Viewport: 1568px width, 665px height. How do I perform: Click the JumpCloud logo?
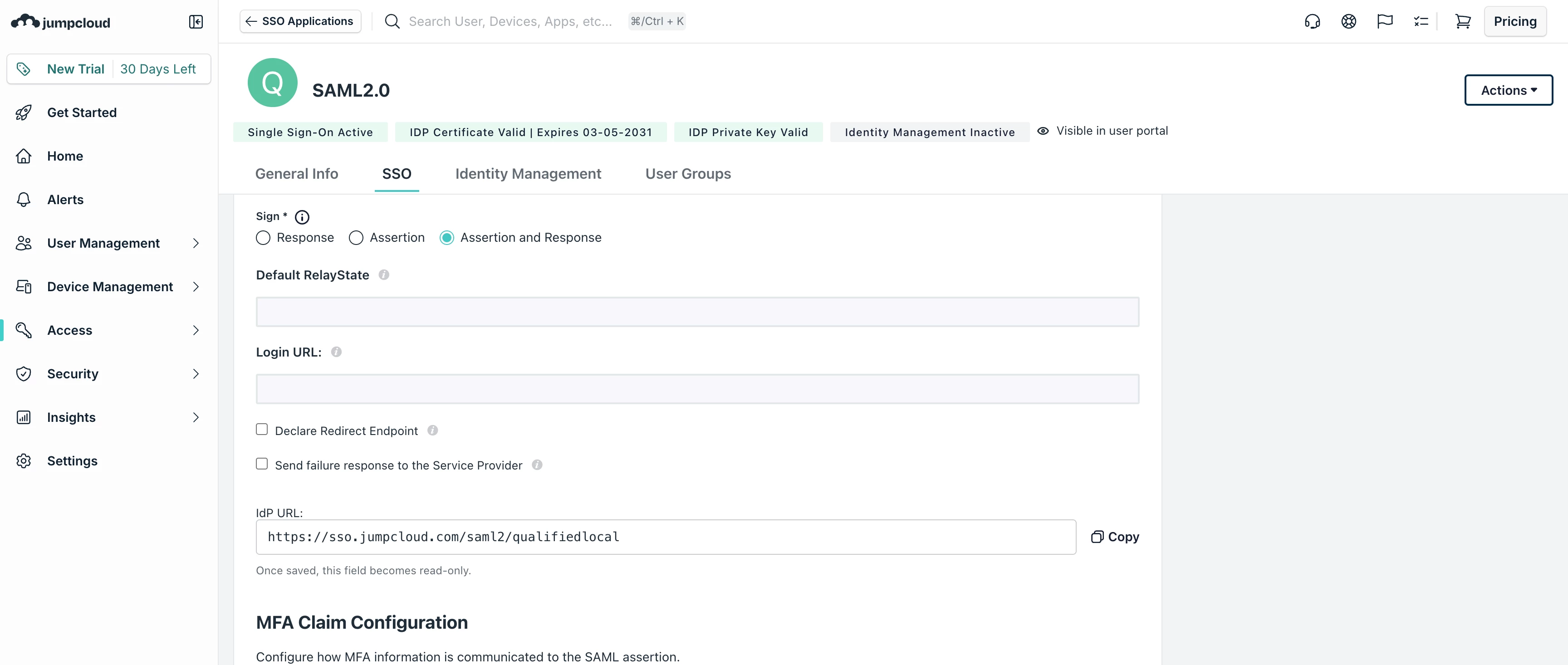61,22
